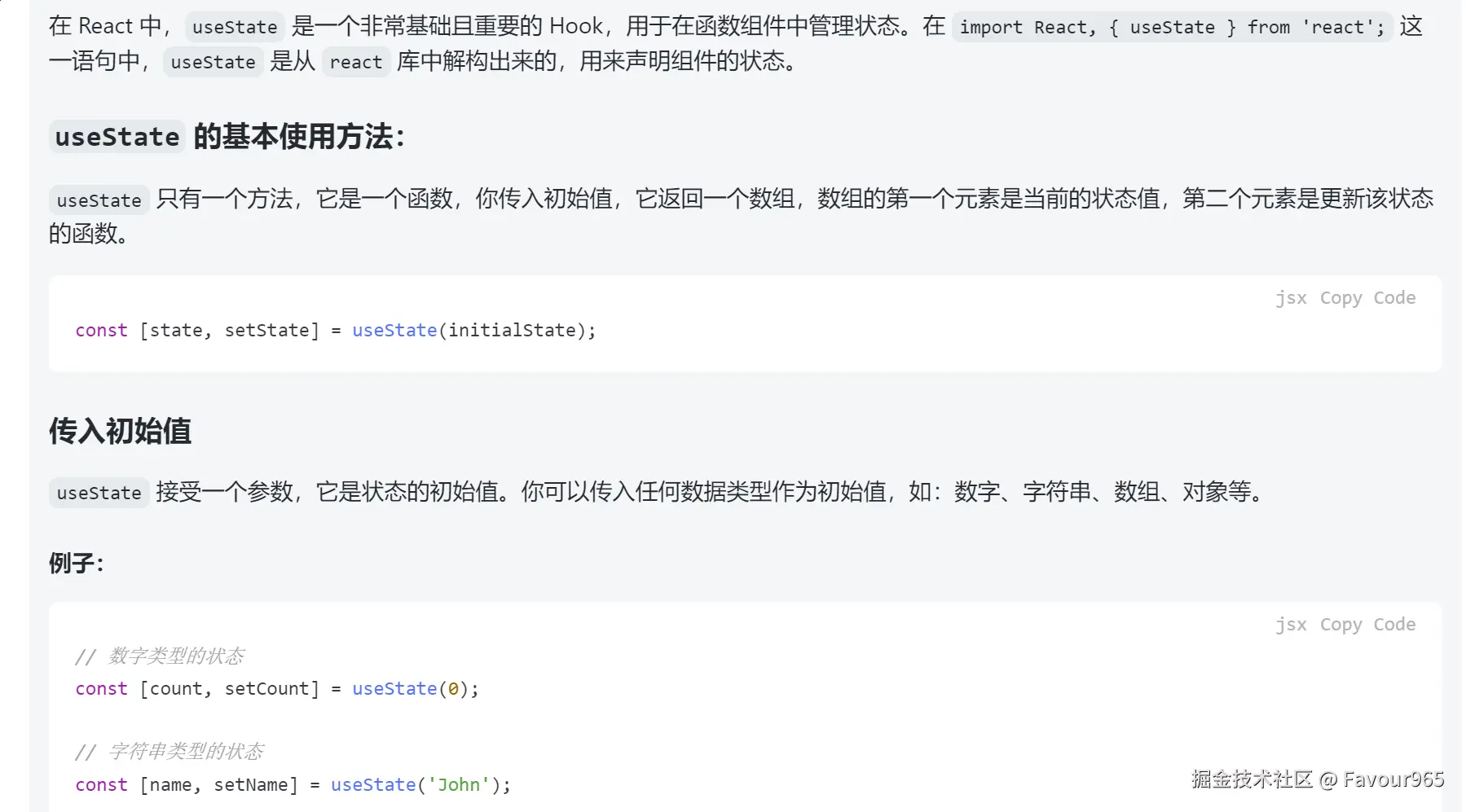Screen dimensions: 1466x812
Task: Click Copy Code on the initialState snippet
Action: 1367,298
